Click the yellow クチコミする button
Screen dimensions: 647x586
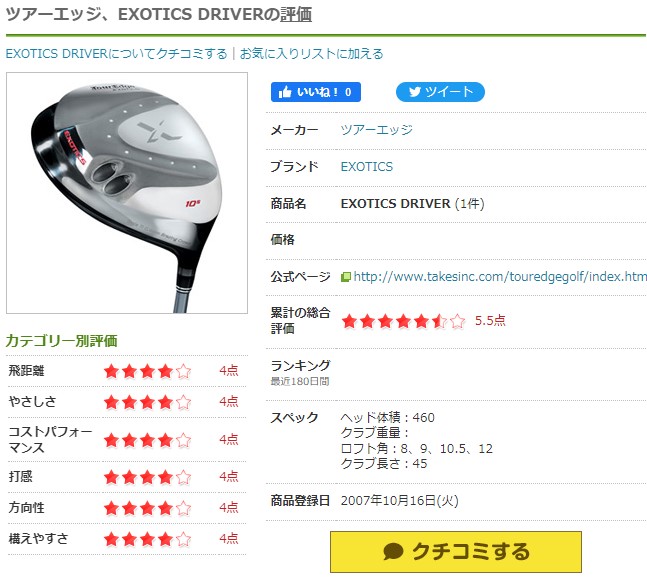pos(456,552)
